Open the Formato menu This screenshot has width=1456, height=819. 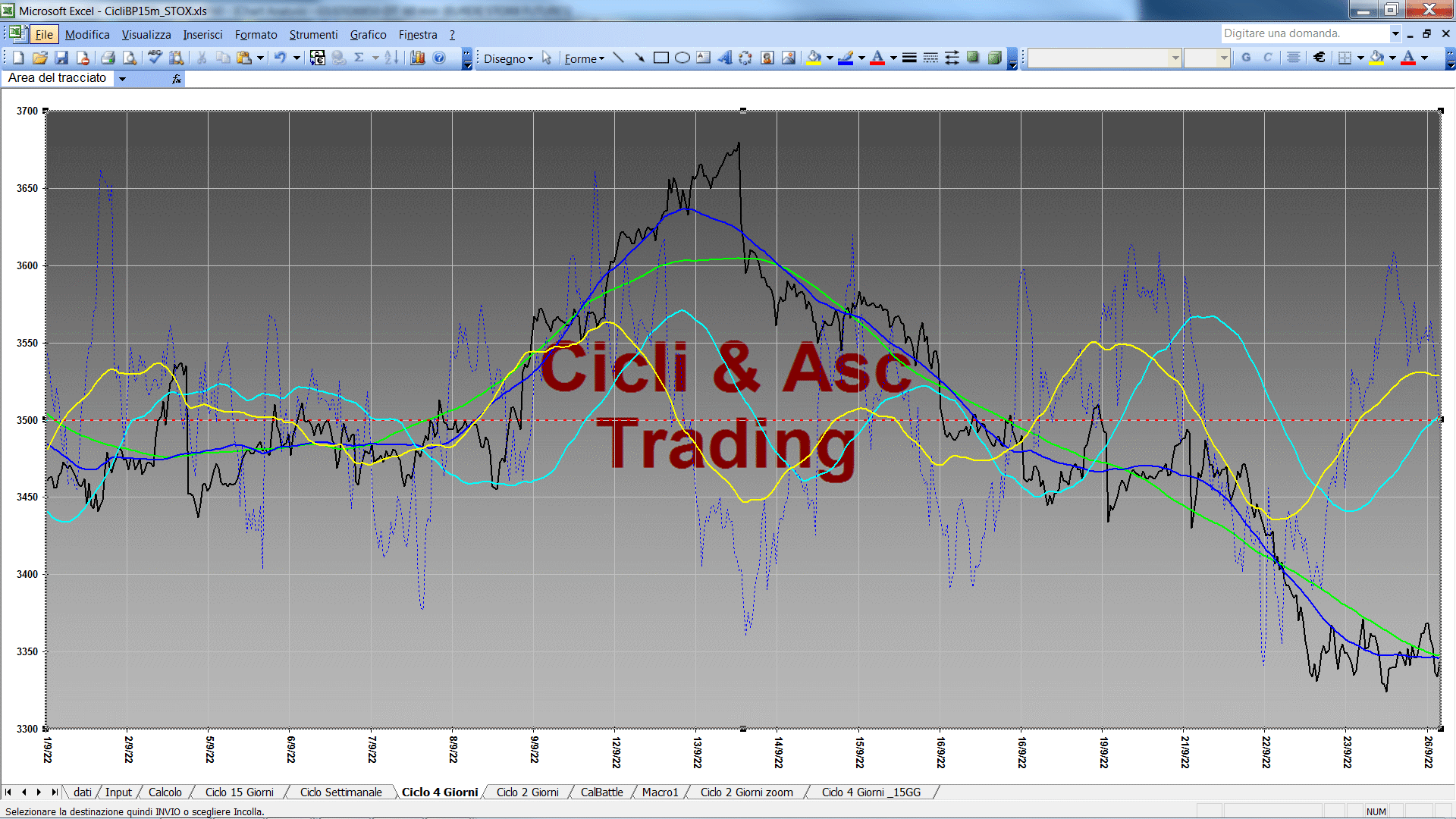(x=256, y=34)
